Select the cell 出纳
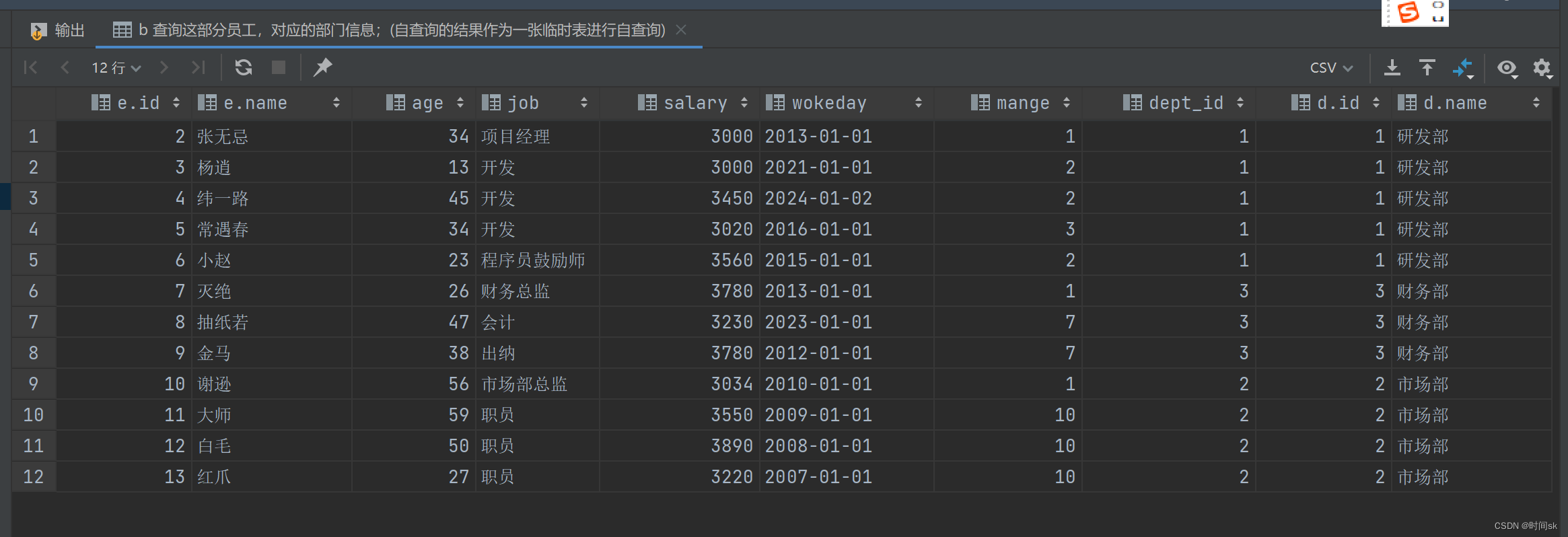Screen dimensions: 1568x537 (x=538, y=353)
